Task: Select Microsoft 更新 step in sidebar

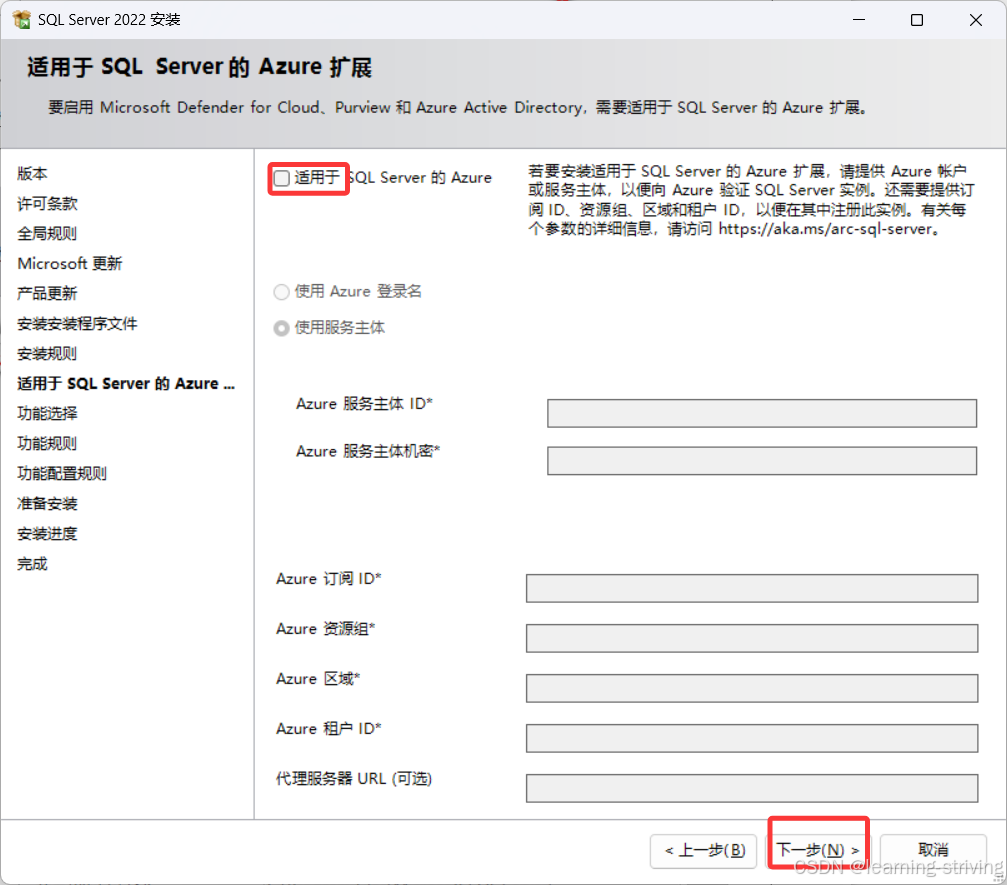Action: [69, 263]
